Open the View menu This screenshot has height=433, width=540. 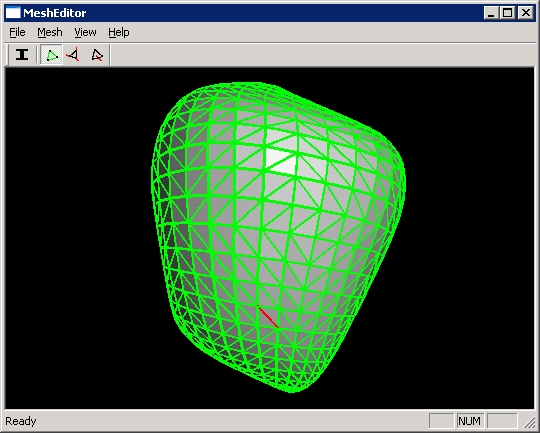(x=85, y=32)
